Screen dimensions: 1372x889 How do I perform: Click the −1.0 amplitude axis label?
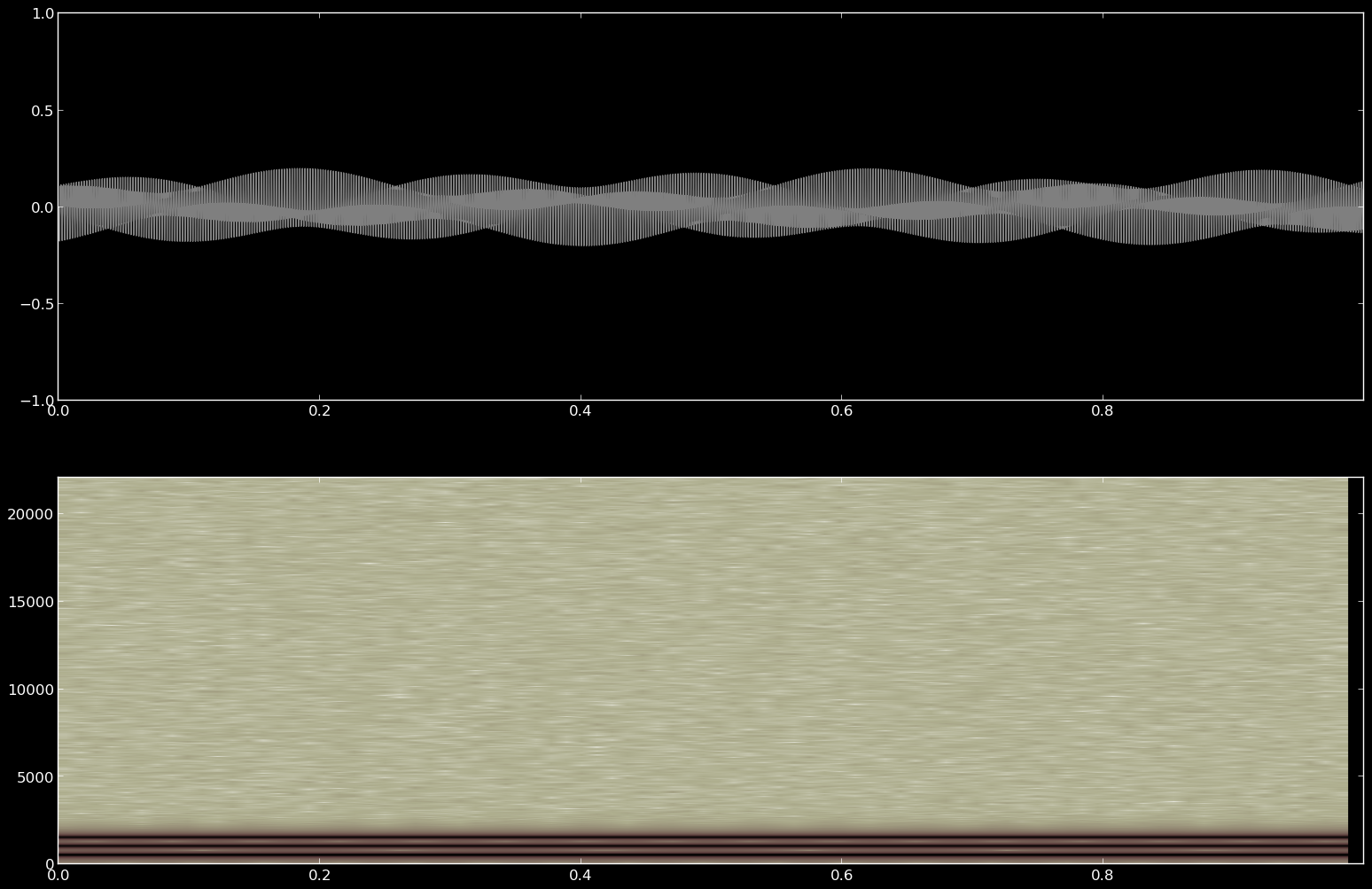coord(36,401)
